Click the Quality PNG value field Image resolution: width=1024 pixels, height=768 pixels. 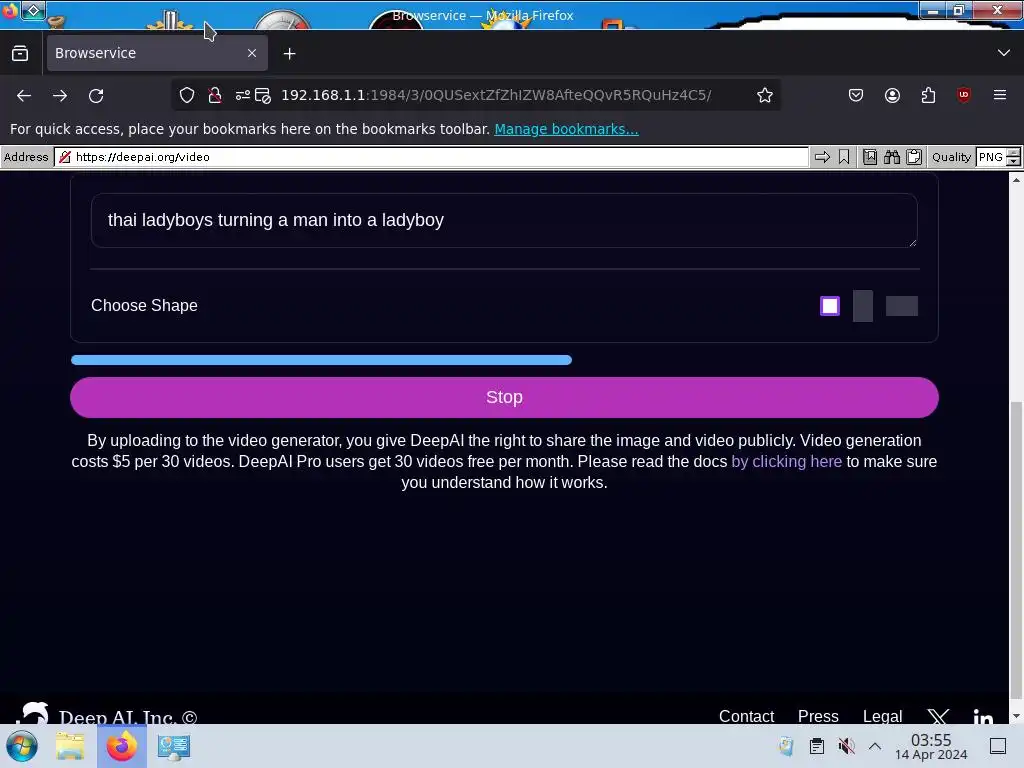[991, 157]
